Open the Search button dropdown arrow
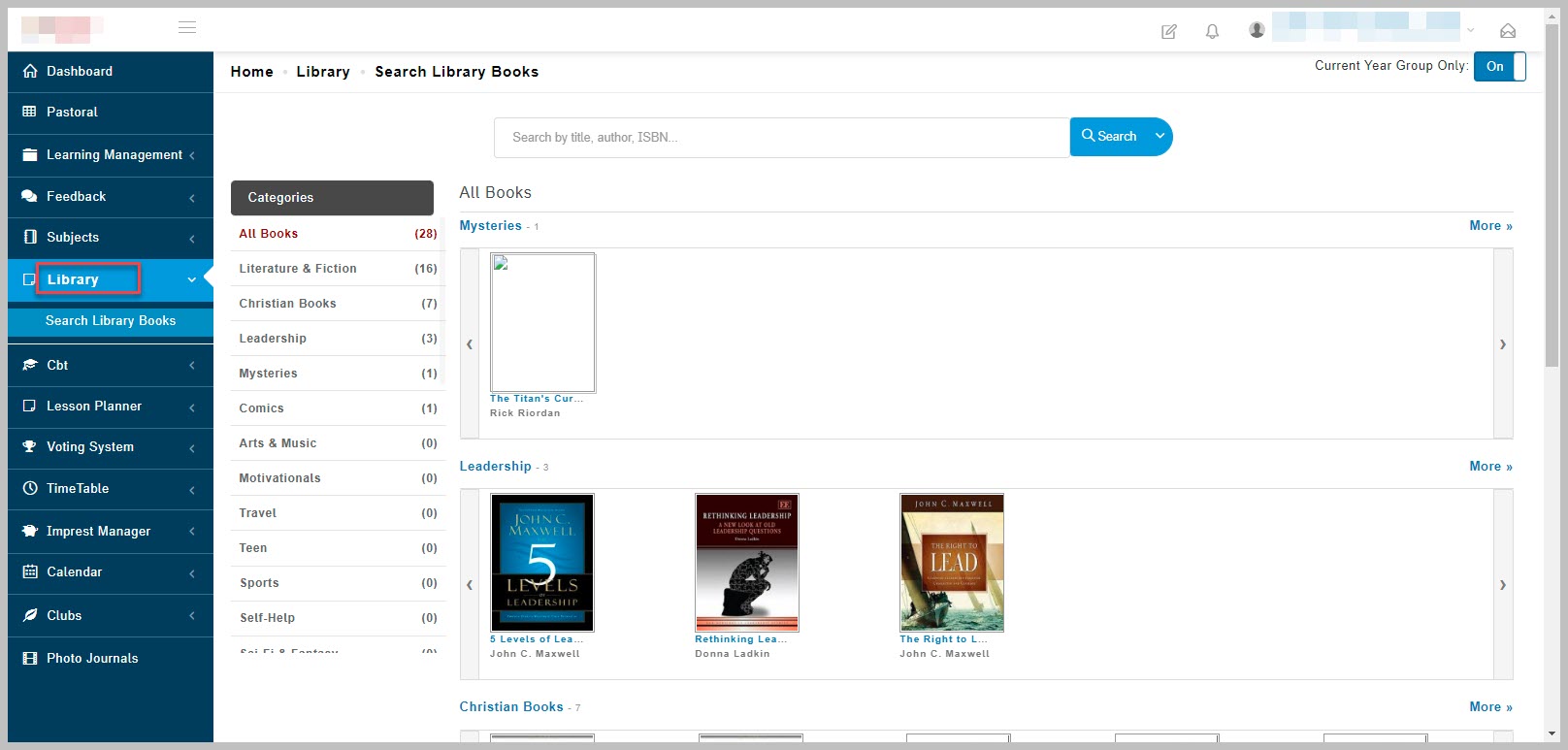Screen dimensions: 1568x750 [x=1160, y=137]
